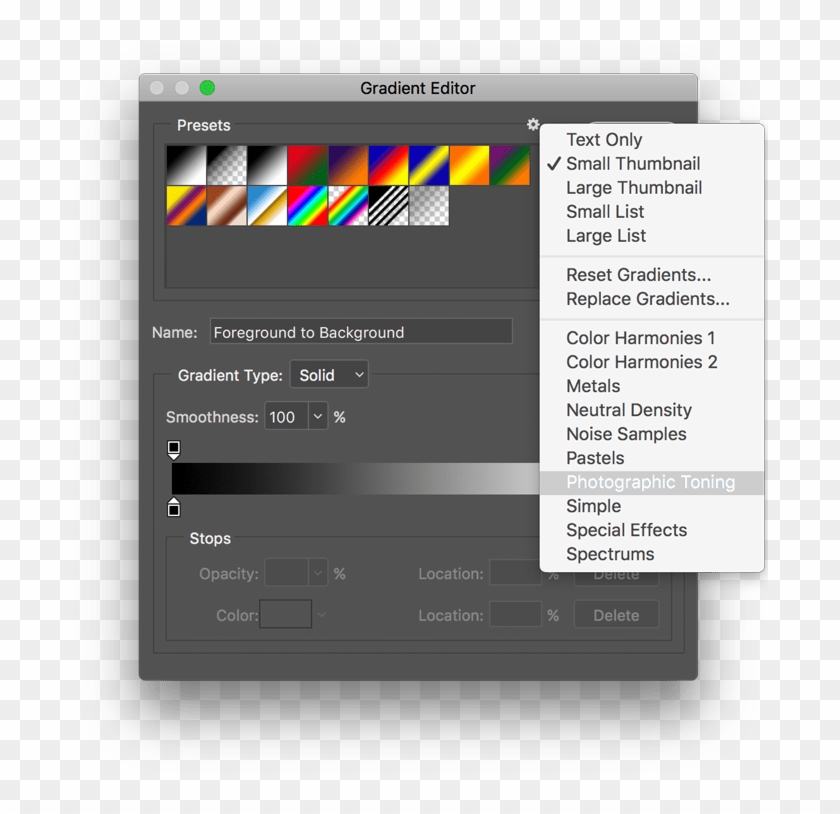Screen dimensions: 840x814
Task: Choose the third Black, White gradient preset
Action: 267,165
